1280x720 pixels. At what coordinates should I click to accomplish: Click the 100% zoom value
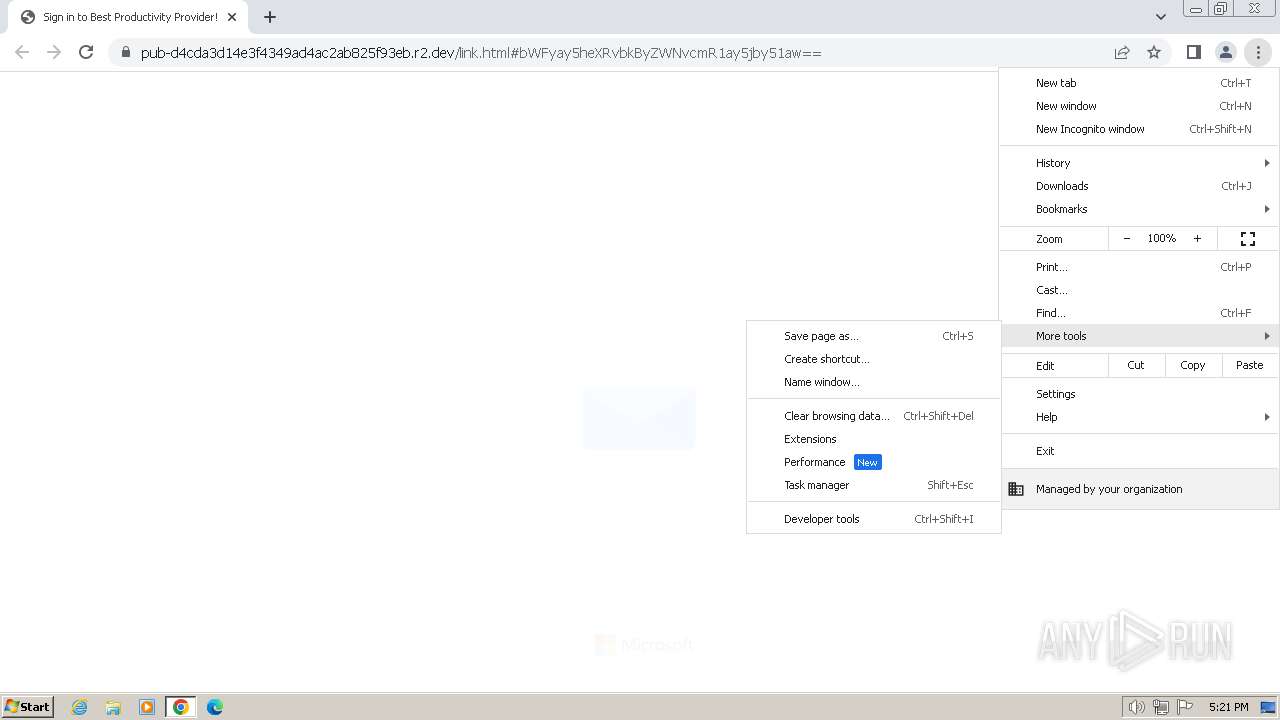1162,238
